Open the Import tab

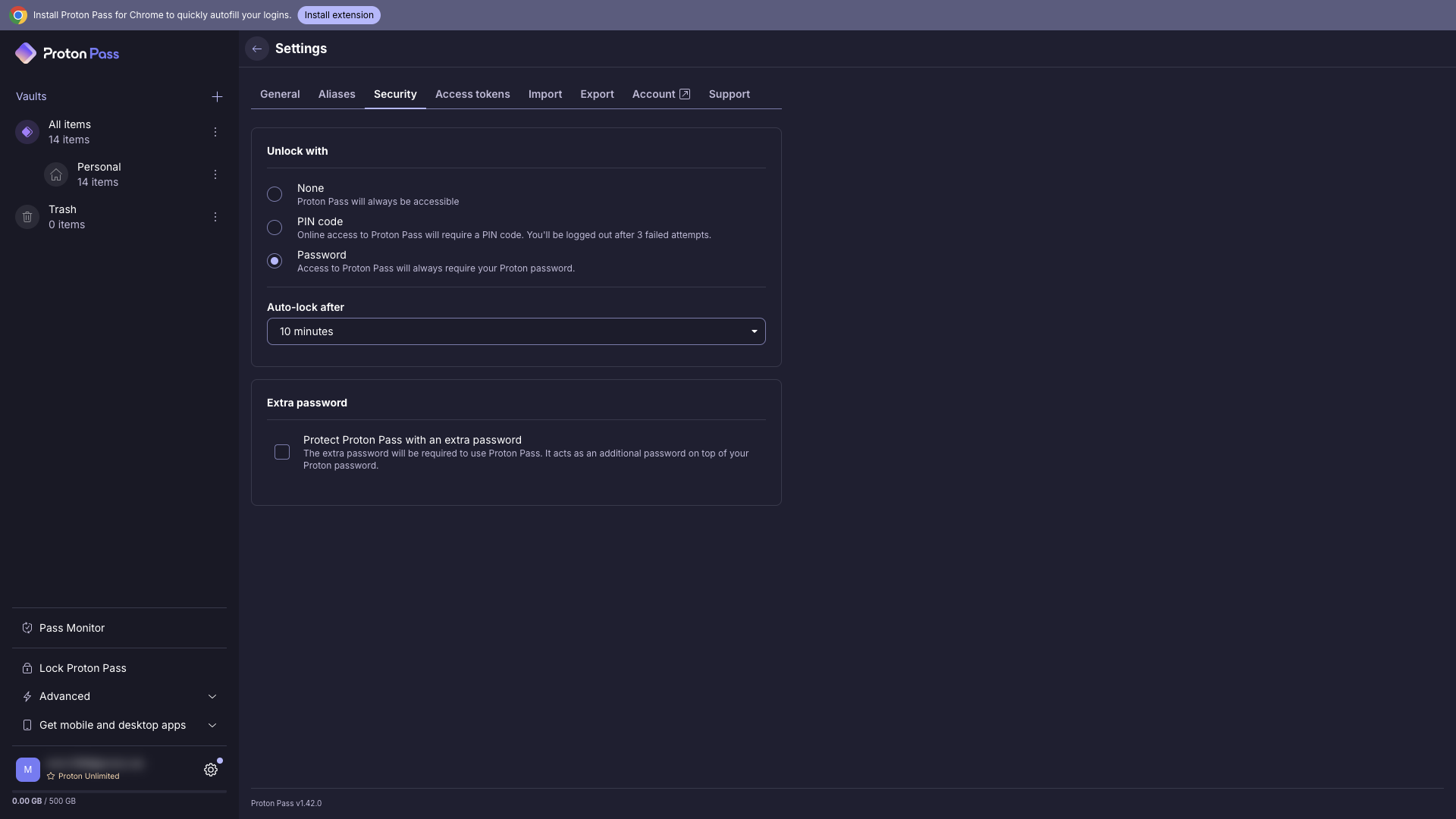(x=545, y=94)
